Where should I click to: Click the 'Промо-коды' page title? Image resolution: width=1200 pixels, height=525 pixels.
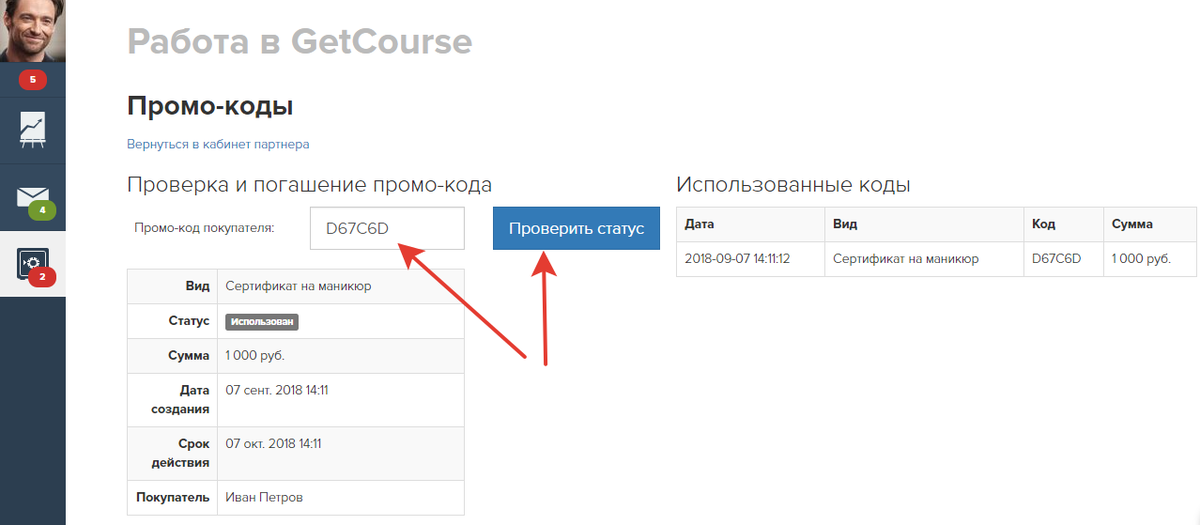210,104
